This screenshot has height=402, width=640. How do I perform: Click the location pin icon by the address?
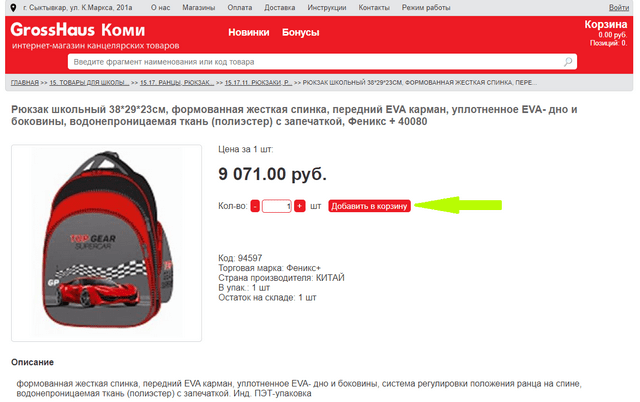point(13,8)
